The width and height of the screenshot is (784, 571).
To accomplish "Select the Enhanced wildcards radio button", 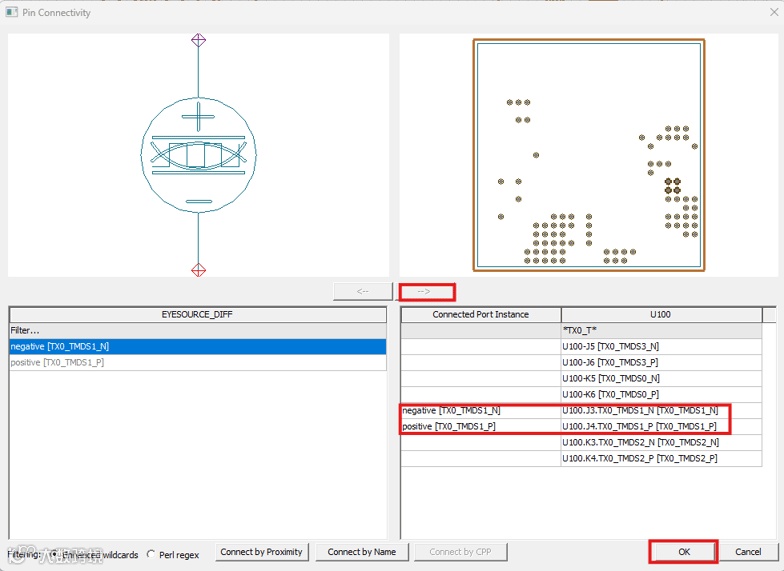I will click(x=54, y=554).
